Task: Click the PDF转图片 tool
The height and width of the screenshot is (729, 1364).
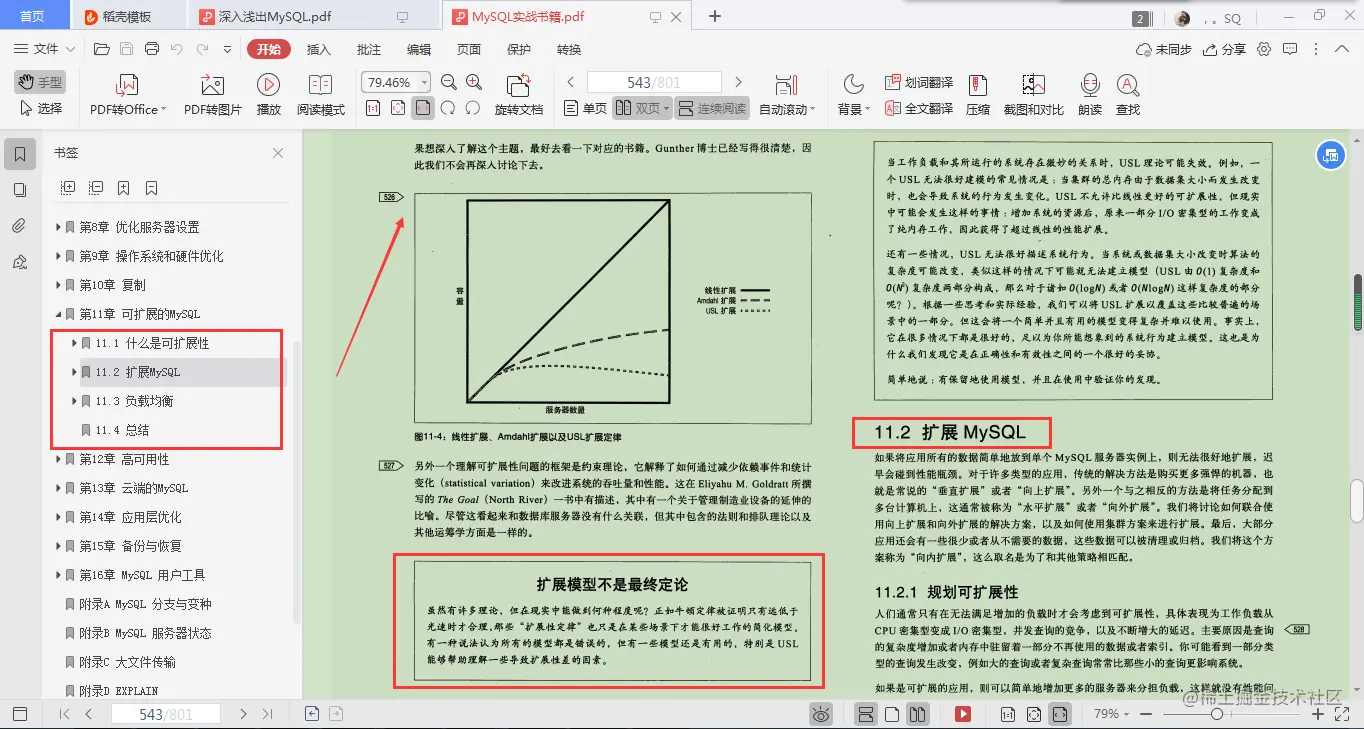Action: point(212,95)
